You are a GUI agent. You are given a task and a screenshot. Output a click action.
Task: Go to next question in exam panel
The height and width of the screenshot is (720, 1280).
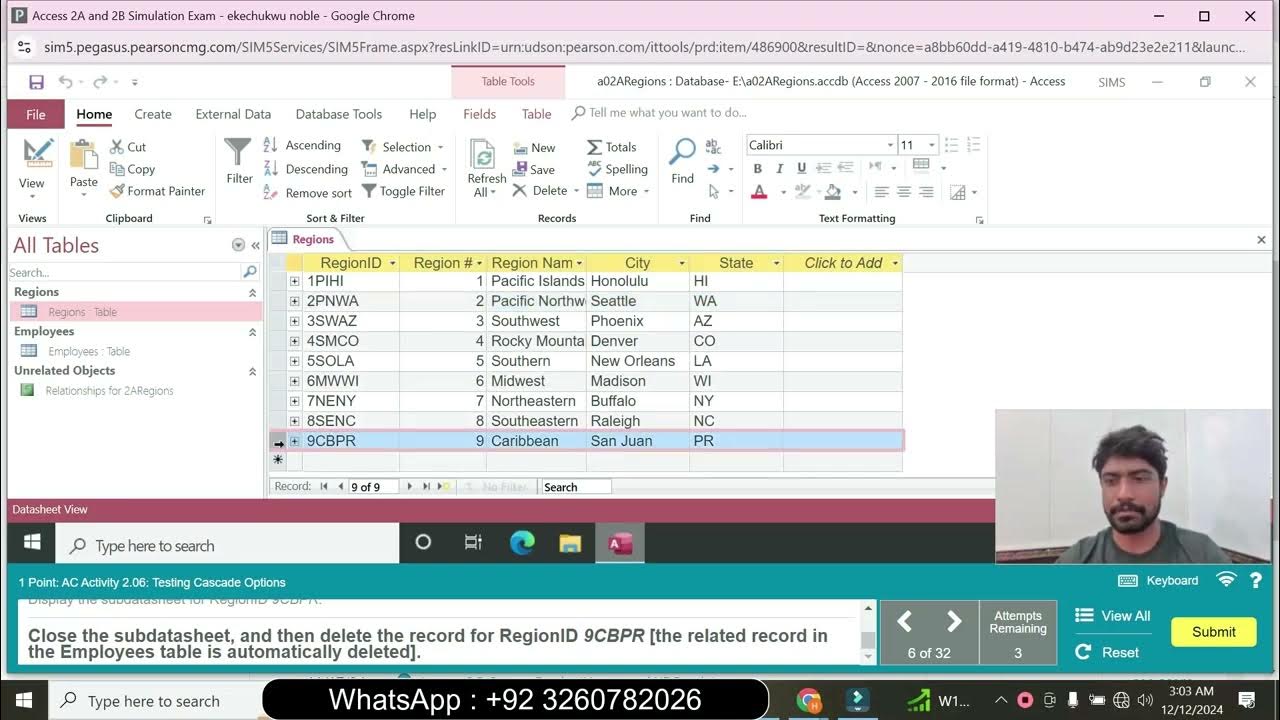click(x=954, y=622)
